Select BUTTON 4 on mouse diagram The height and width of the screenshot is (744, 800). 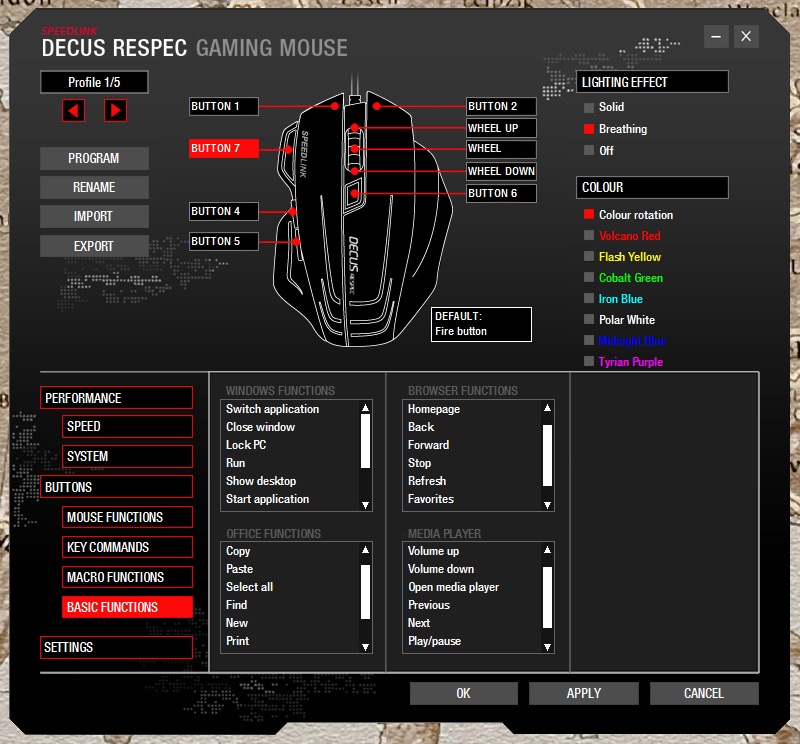[223, 211]
